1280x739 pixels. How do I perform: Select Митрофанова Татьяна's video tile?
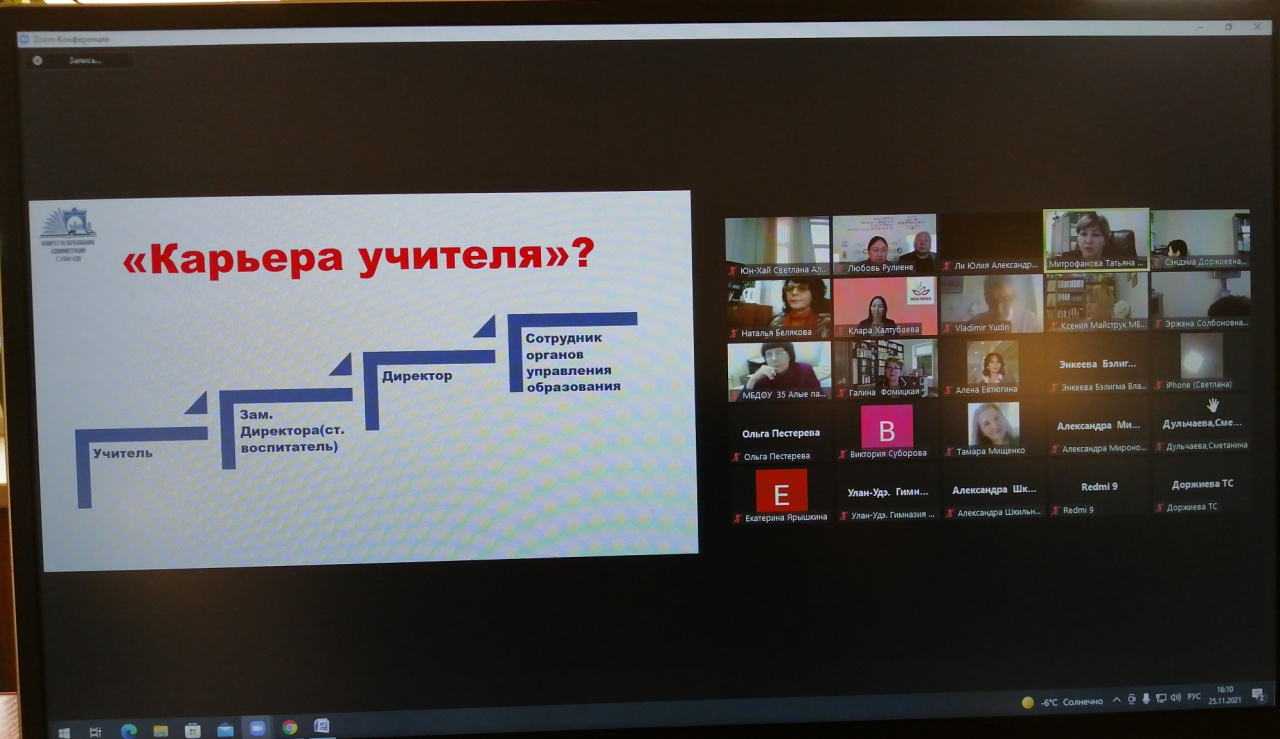point(1096,240)
